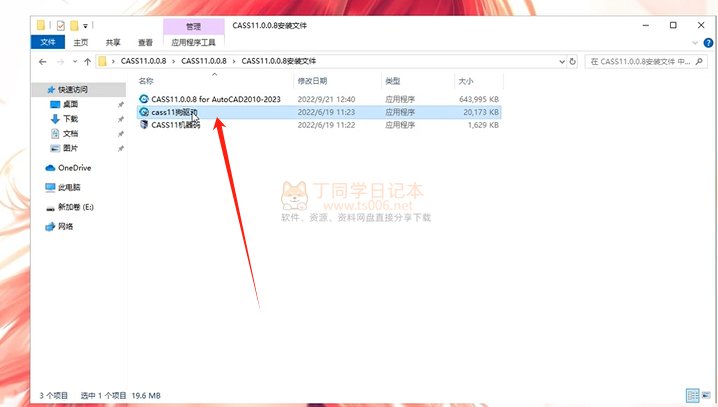This screenshot has width=718, height=407.
Task: Click the CASS11.0.0.8 for AutoCAD2010-2023 installer icon
Action: [x=145, y=100]
